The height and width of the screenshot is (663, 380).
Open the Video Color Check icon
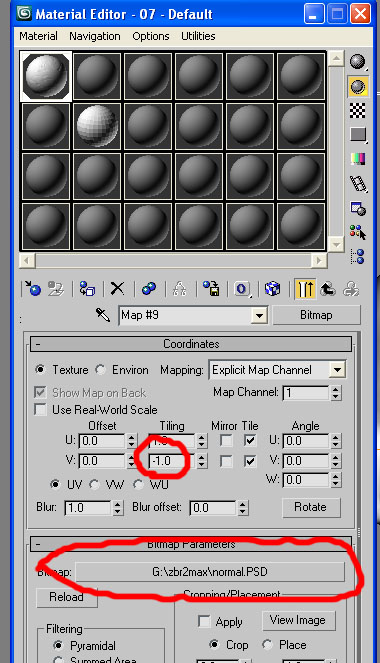[358, 159]
